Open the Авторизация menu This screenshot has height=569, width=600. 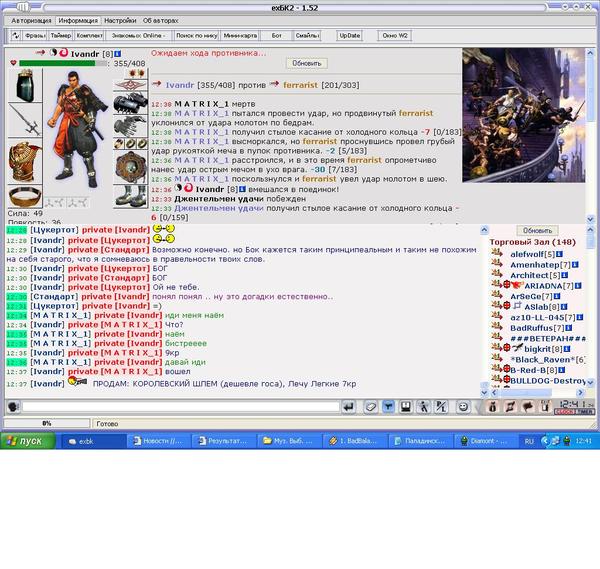pos(31,21)
